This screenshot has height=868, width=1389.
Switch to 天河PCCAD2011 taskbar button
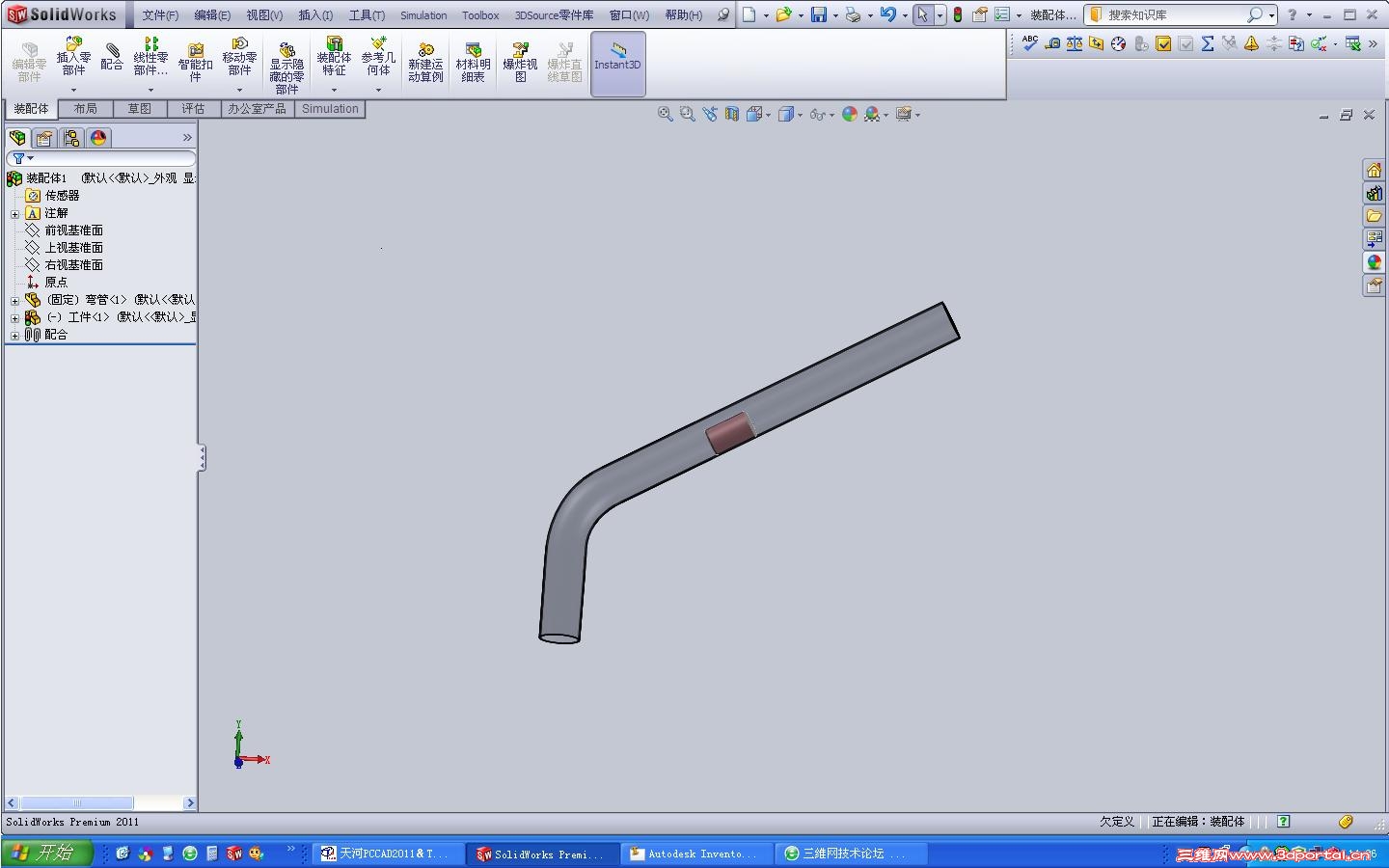pos(389,854)
